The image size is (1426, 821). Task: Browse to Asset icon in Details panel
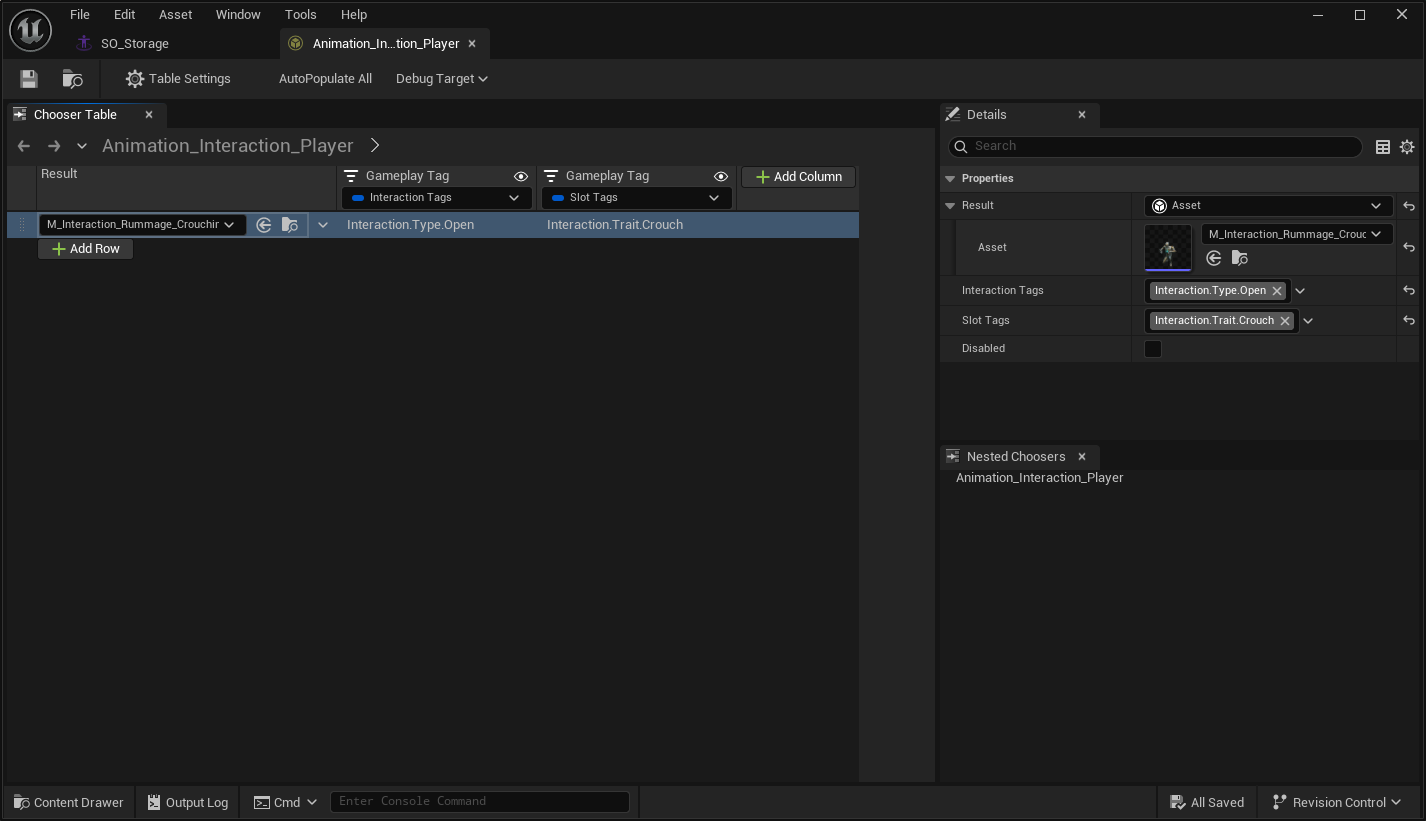click(x=1239, y=258)
